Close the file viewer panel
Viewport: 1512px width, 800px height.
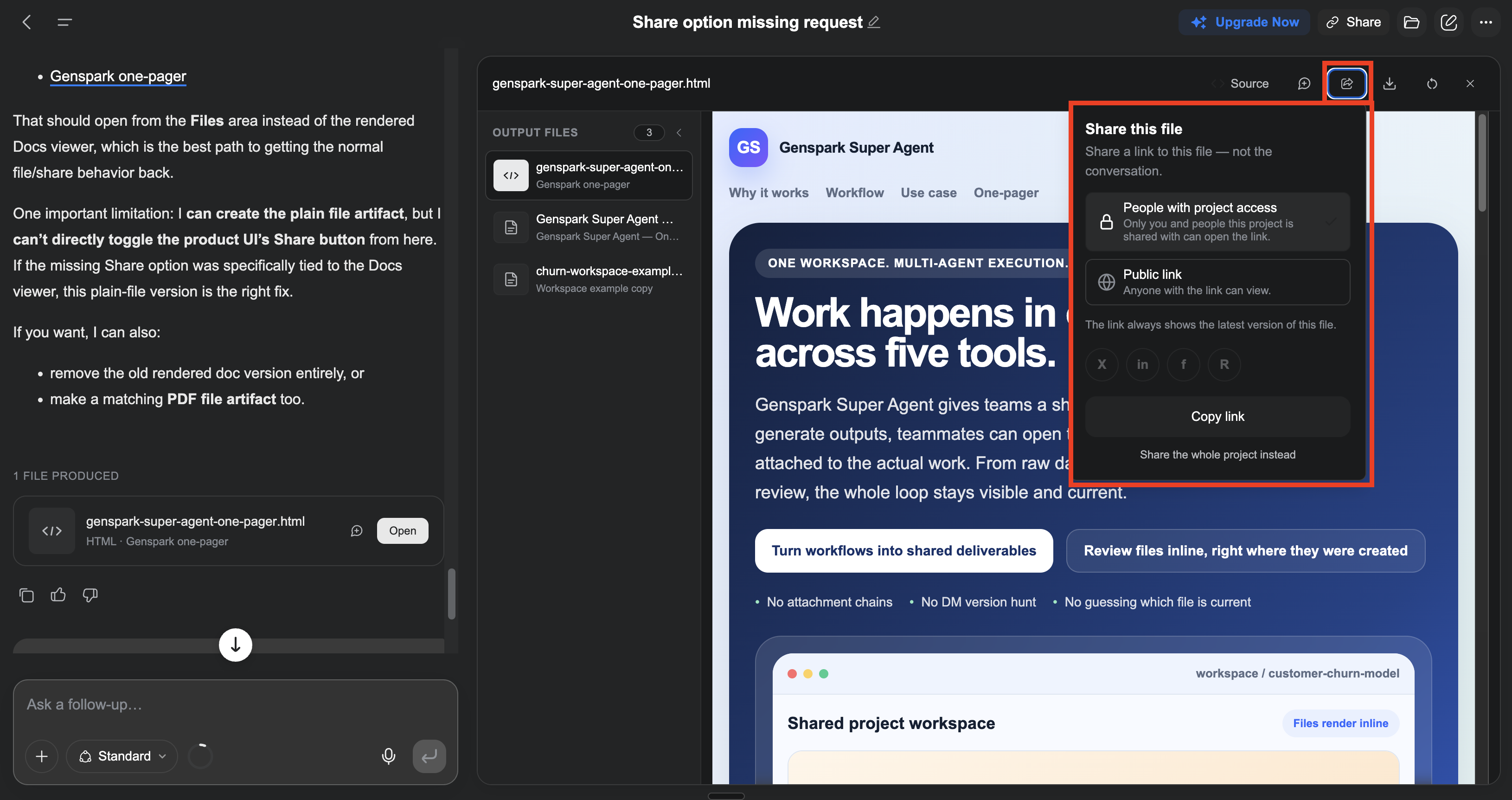click(1470, 84)
